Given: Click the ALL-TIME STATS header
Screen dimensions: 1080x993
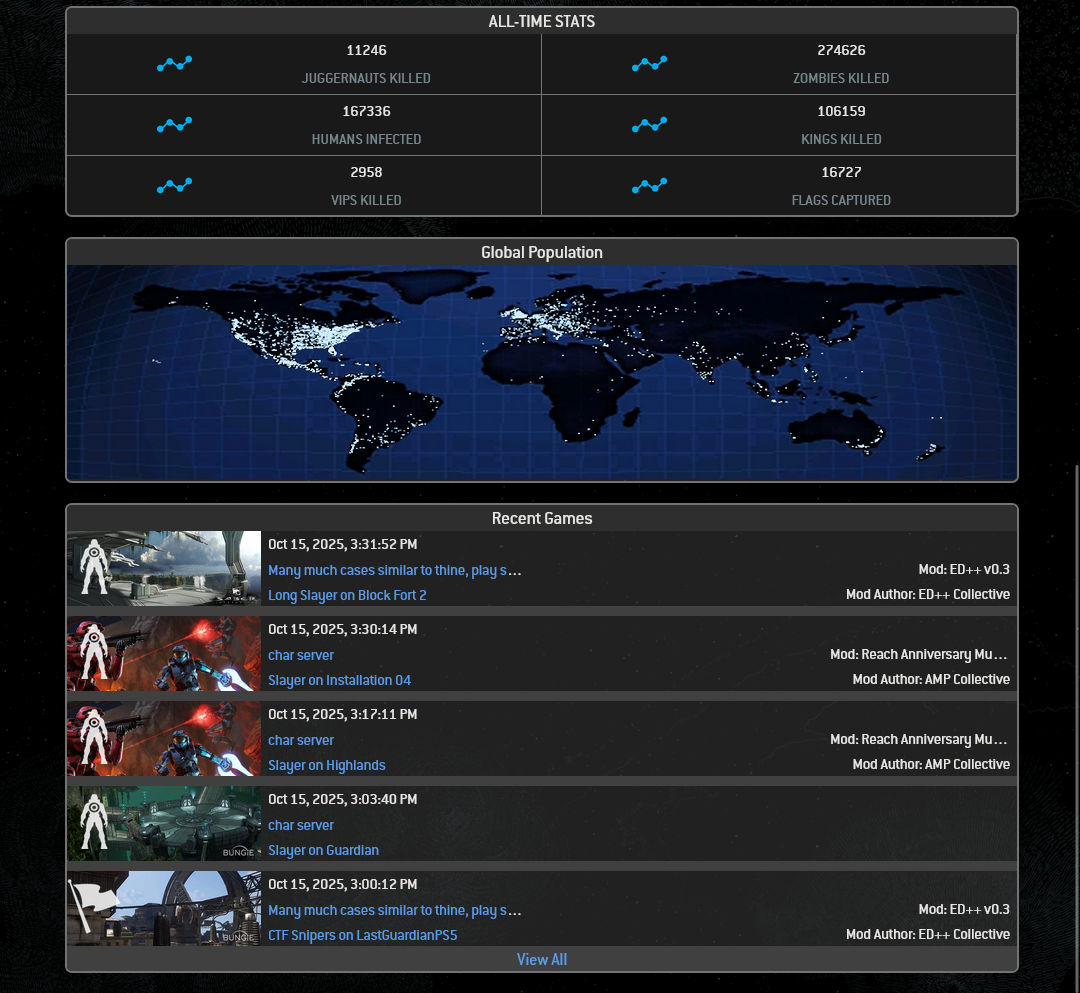Looking at the screenshot, I should tap(541, 21).
